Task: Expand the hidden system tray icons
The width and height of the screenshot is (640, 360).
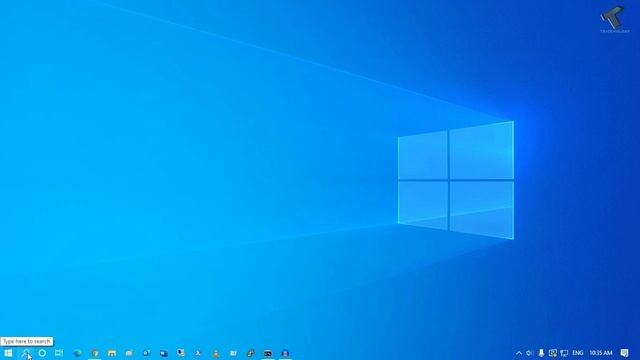Action: tap(519, 353)
